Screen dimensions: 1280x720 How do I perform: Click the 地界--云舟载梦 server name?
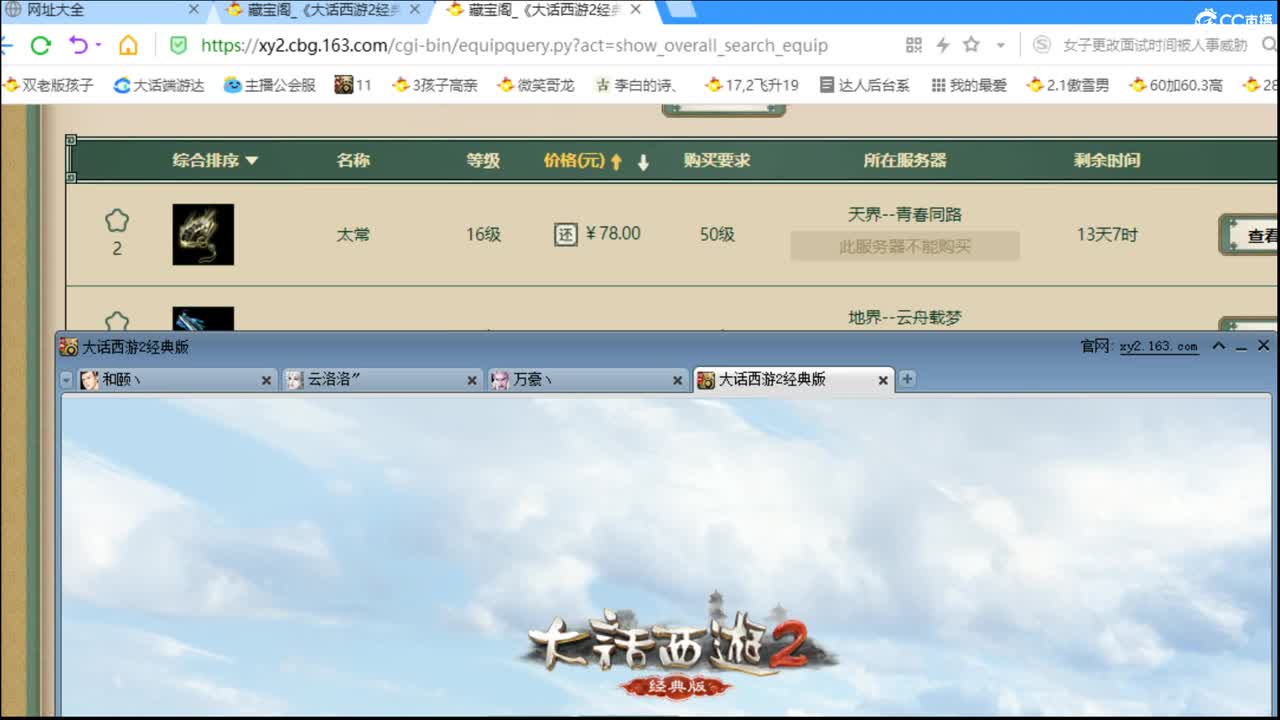pos(905,317)
